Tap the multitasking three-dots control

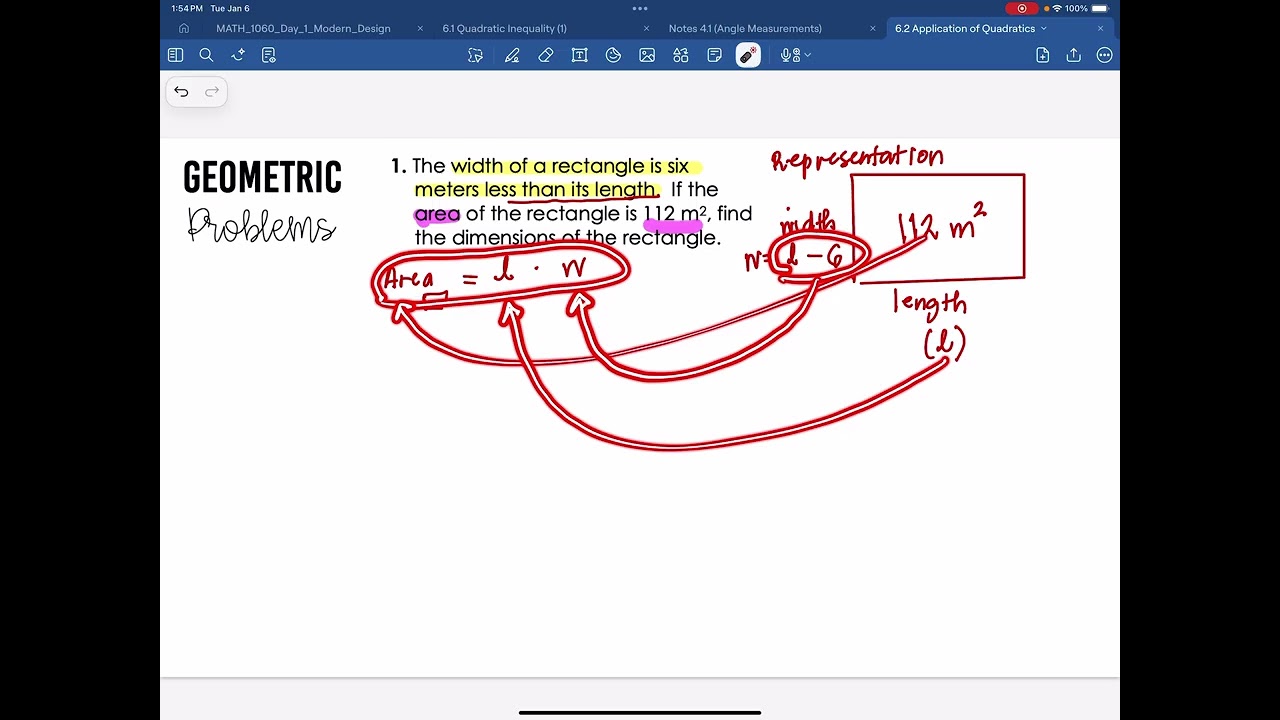coord(640,8)
